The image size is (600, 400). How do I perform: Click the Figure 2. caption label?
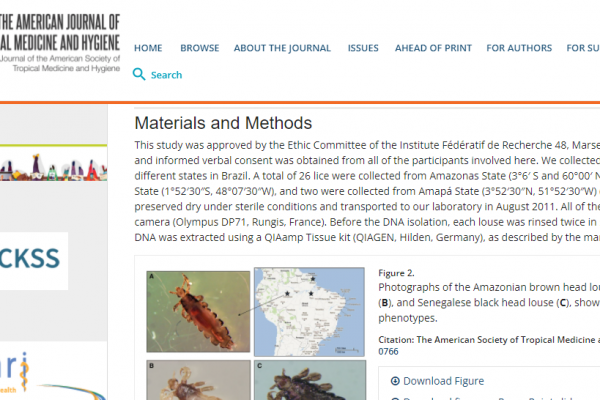396,273
